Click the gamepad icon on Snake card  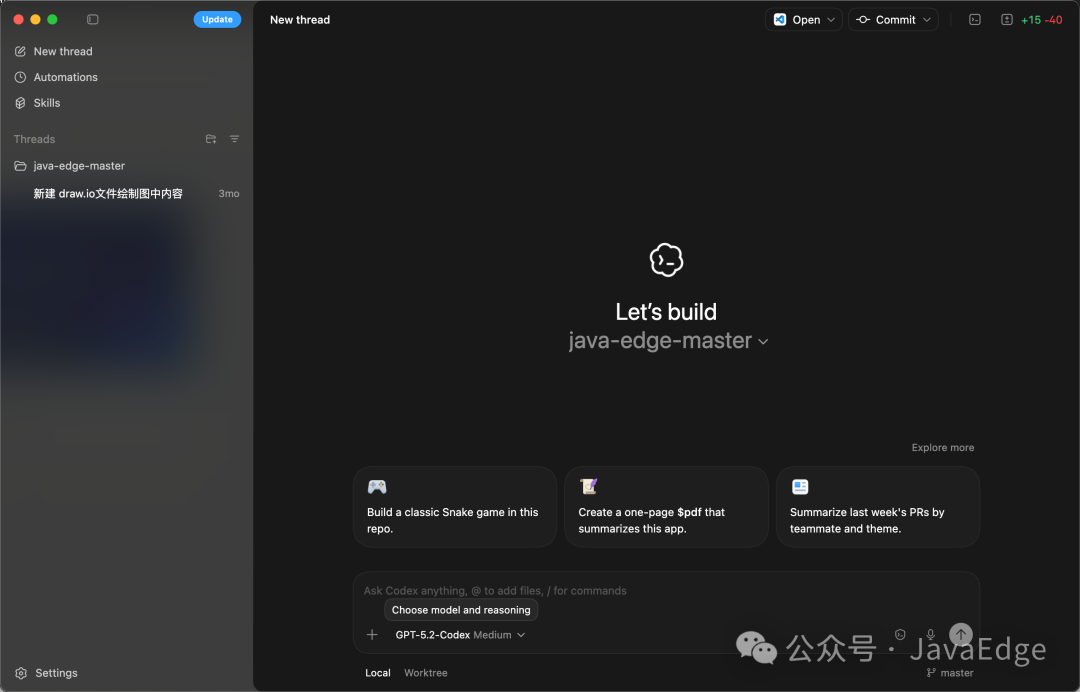pos(377,487)
